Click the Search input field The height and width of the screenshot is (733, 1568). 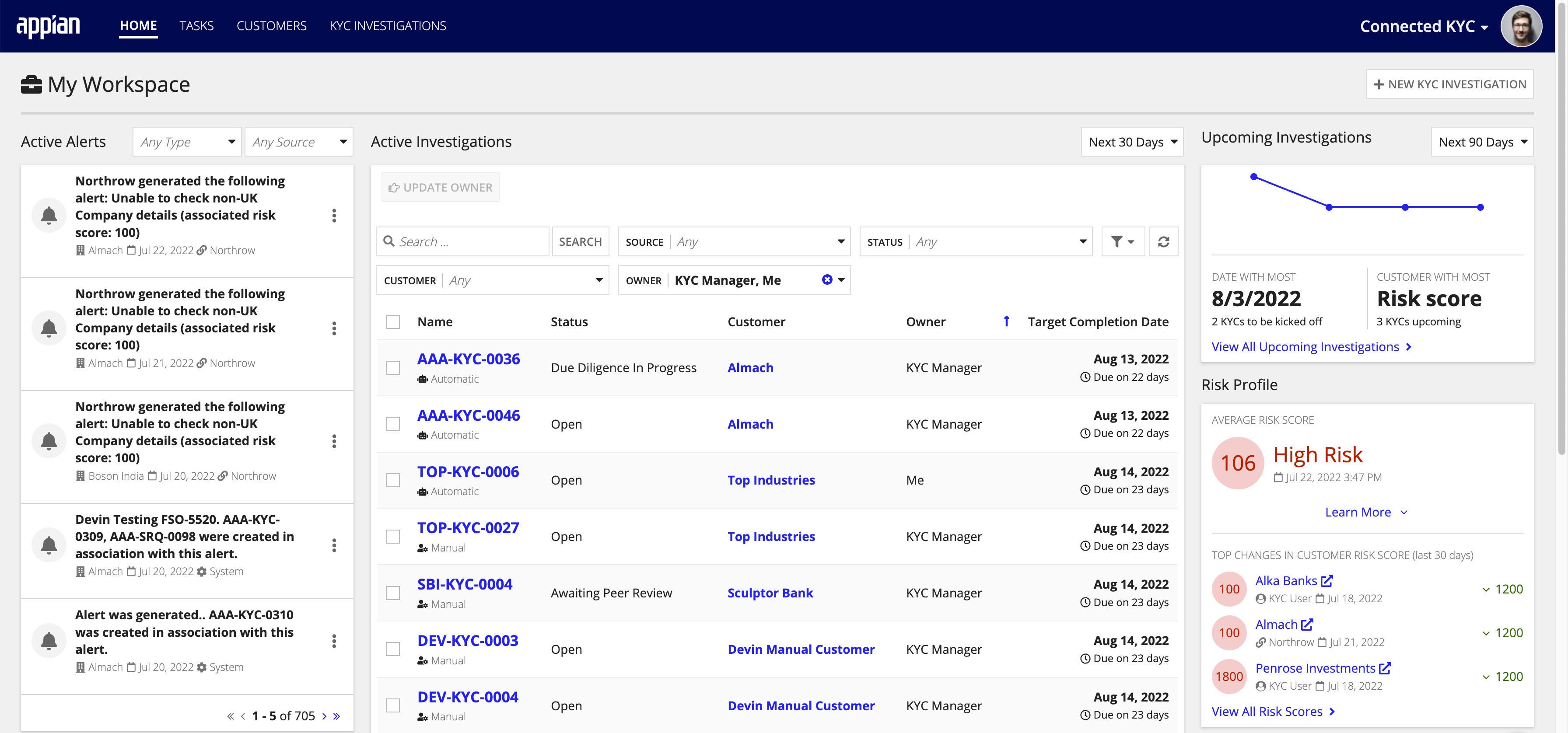click(x=462, y=241)
